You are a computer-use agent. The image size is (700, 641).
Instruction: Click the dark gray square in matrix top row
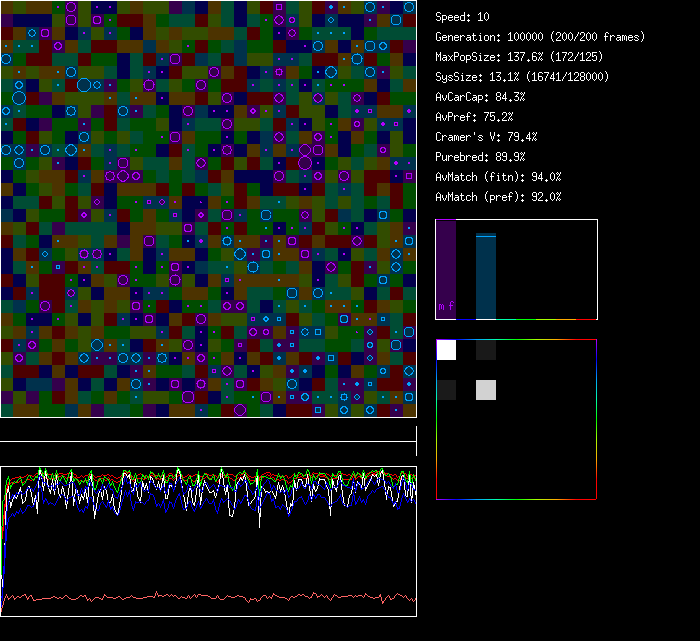click(485, 350)
